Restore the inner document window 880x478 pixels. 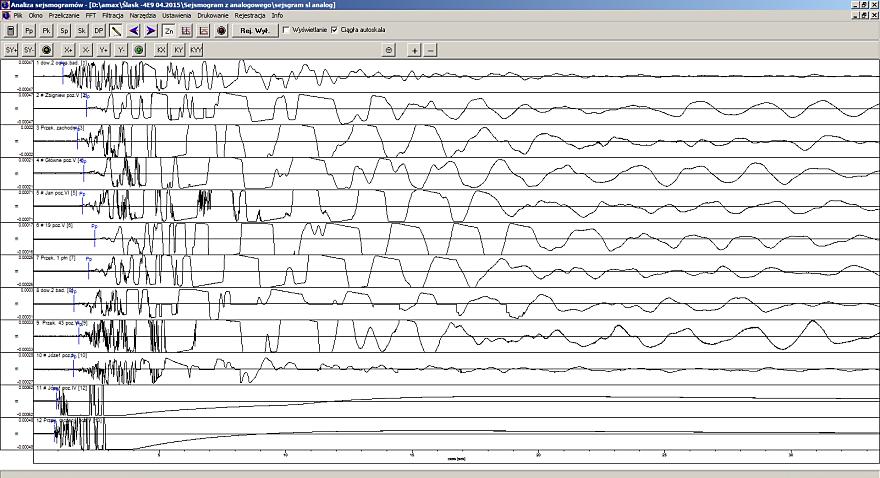865,16
